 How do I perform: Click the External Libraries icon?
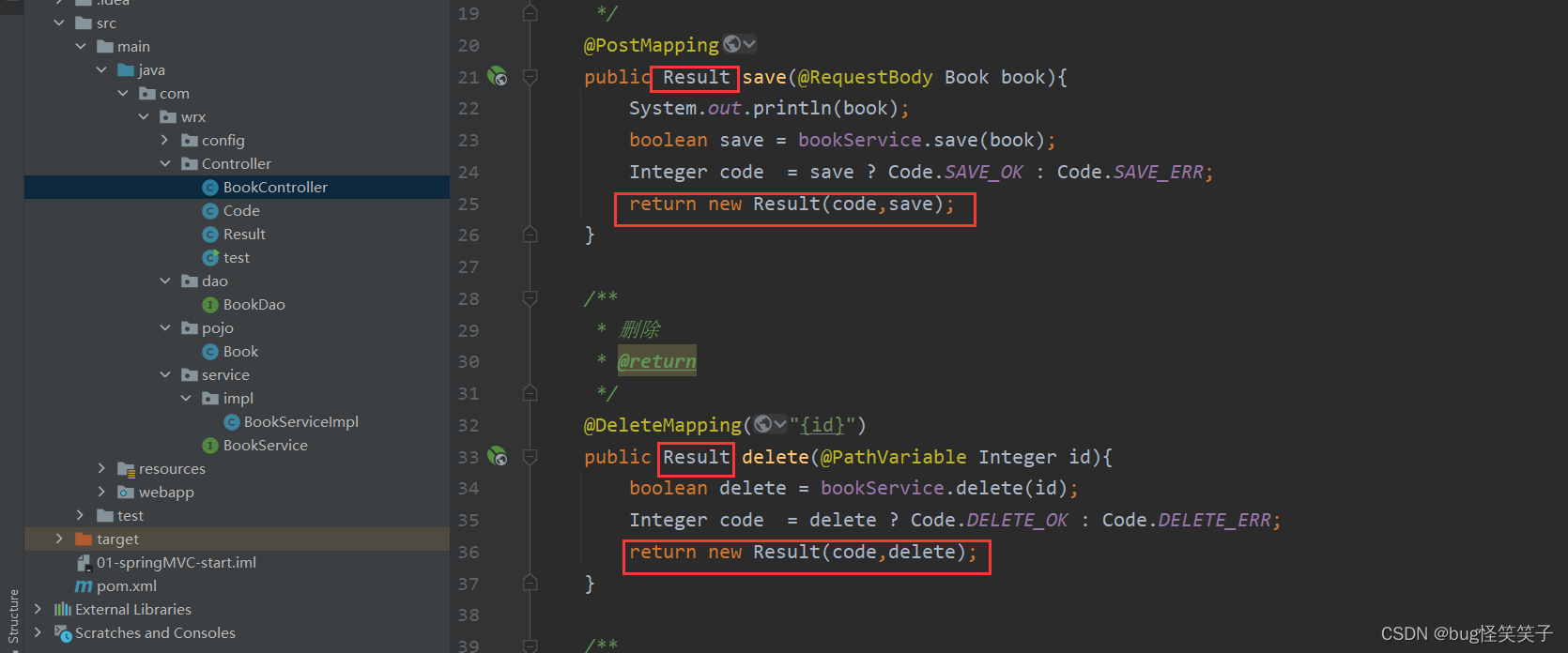click(63, 609)
